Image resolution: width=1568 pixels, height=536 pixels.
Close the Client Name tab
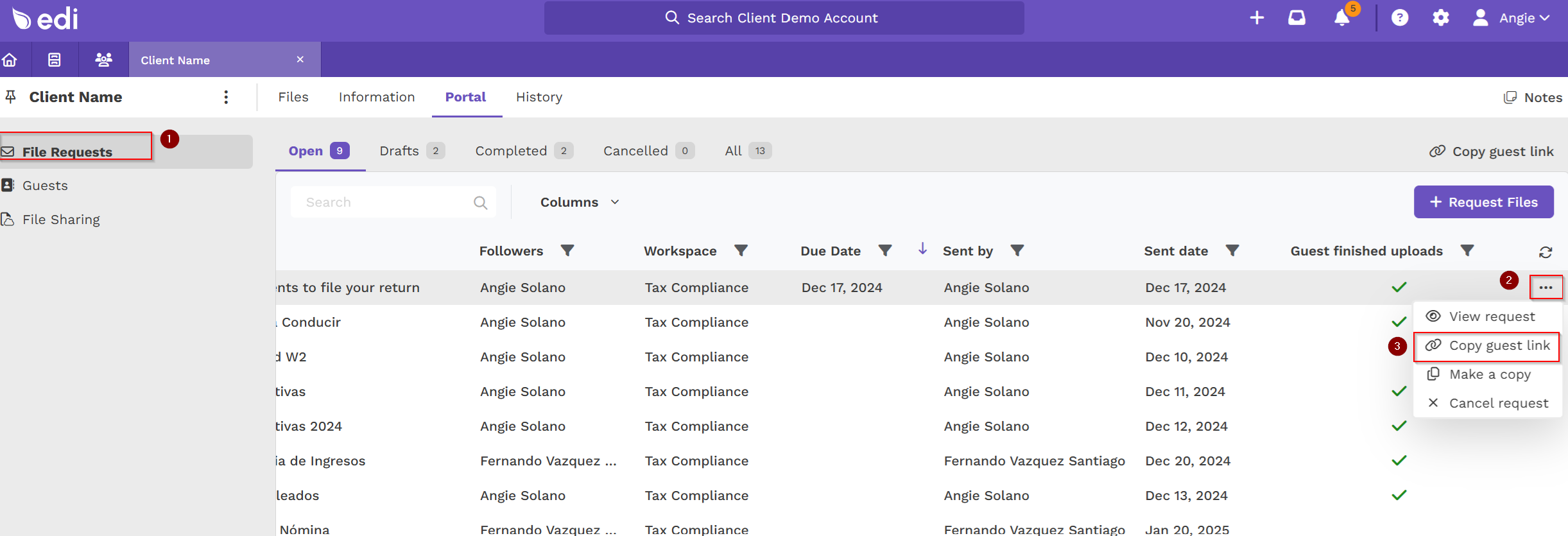300,59
